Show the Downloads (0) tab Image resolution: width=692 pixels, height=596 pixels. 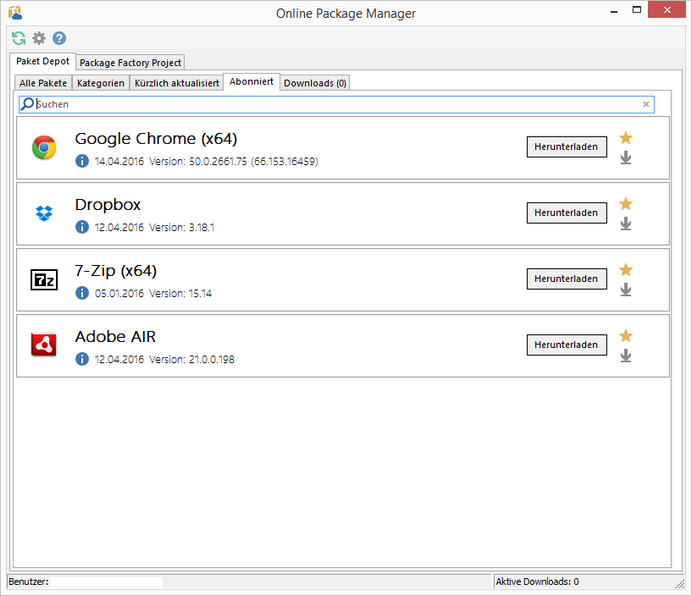pyautogui.click(x=315, y=83)
